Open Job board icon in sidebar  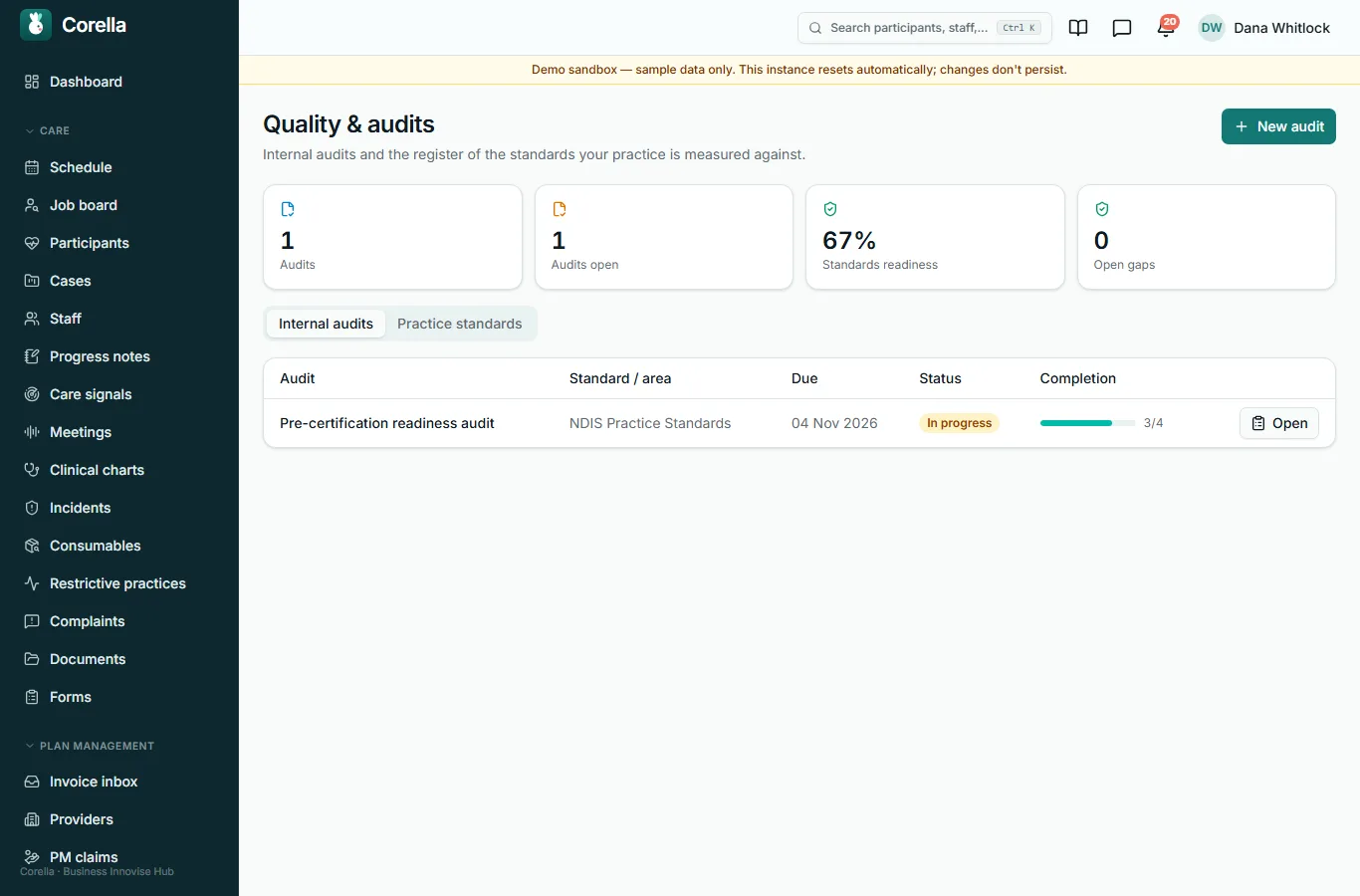(x=32, y=205)
